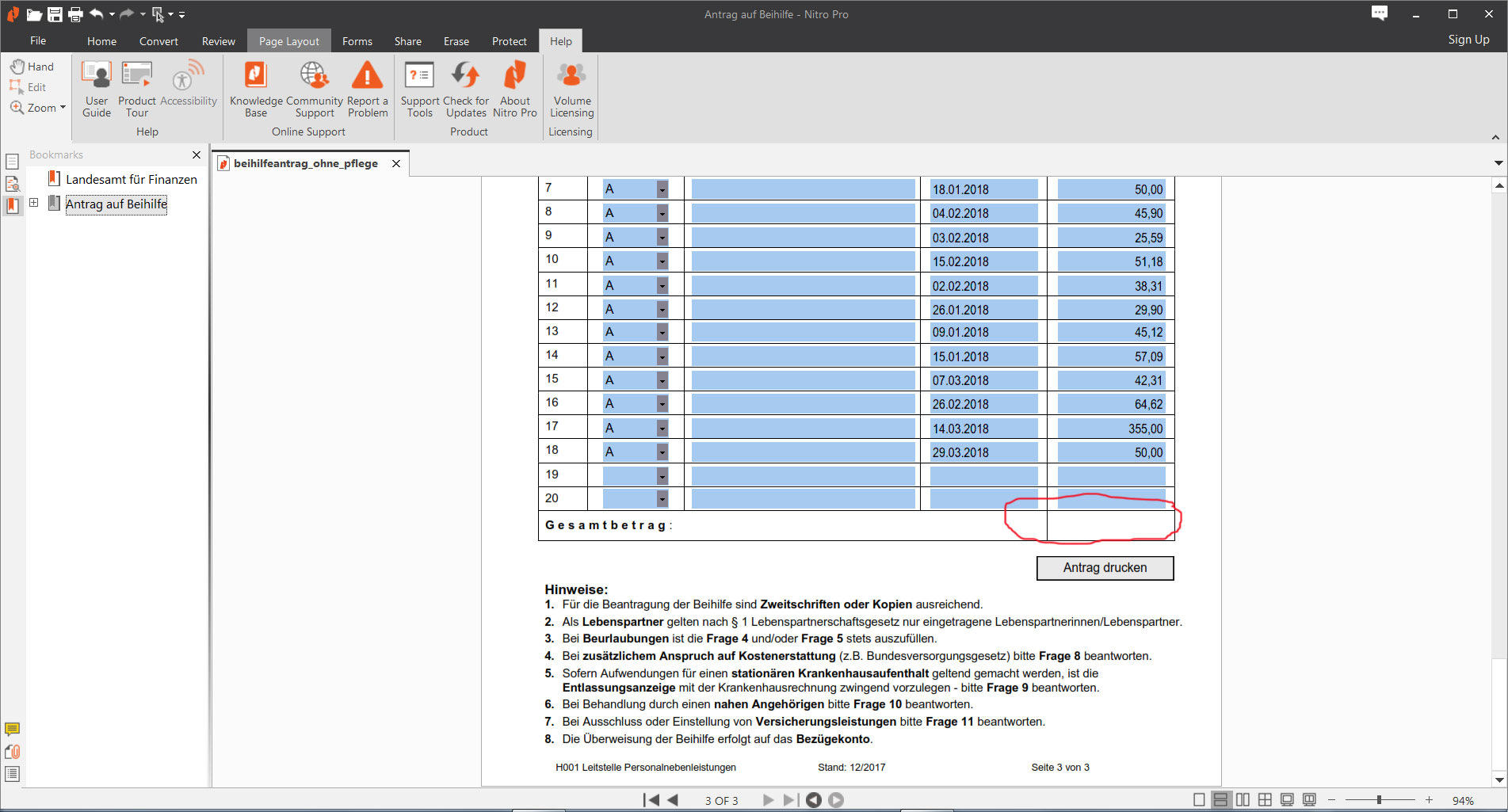Click Sign Up
The width and height of the screenshot is (1508, 812).
(x=1468, y=40)
